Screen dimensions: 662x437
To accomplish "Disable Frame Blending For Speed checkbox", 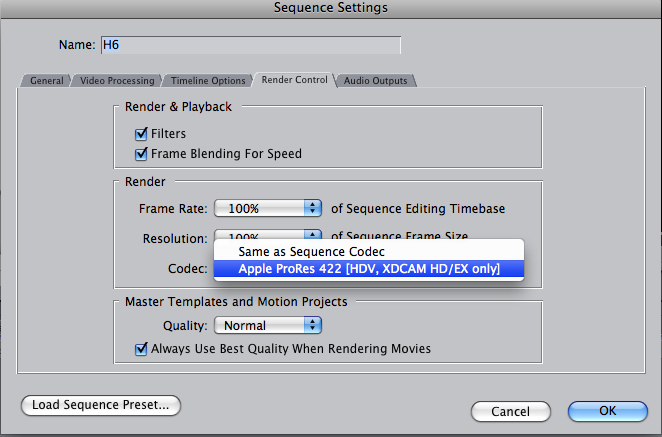I will pos(141,154).
